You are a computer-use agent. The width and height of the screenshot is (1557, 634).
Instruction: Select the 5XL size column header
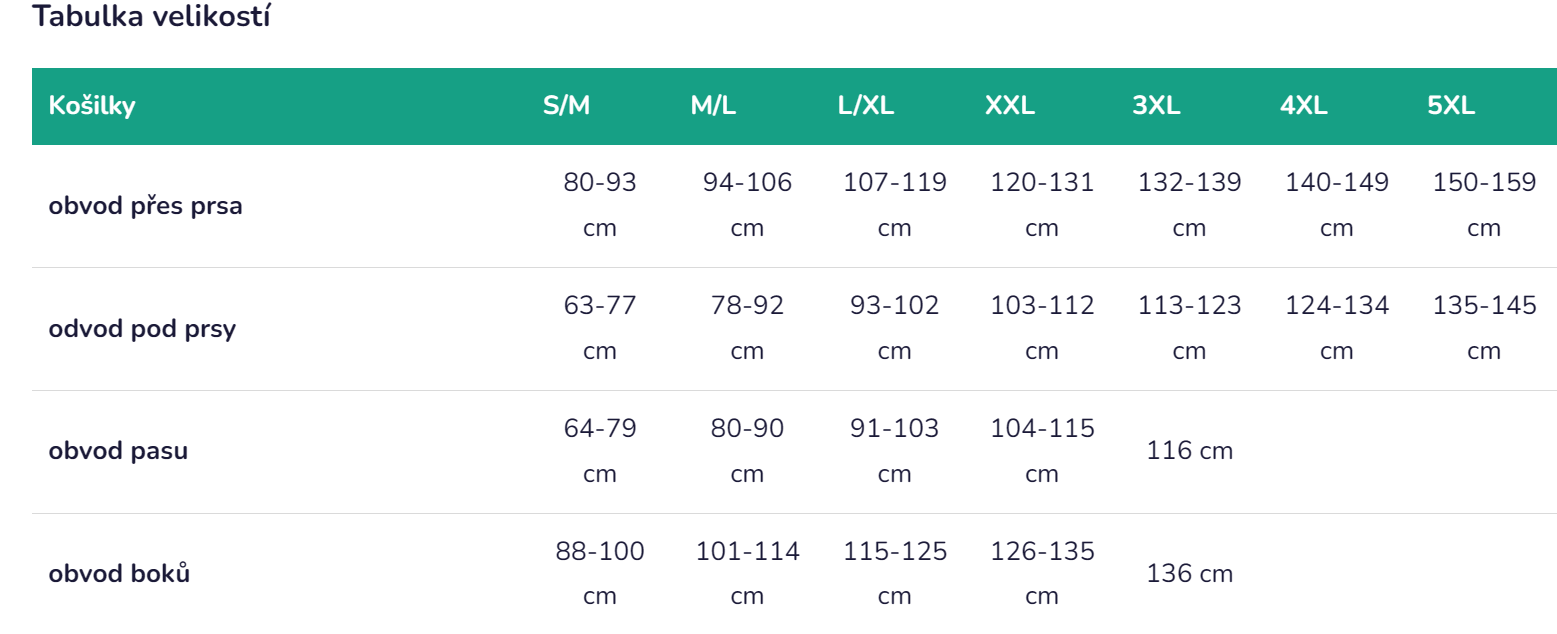click(x=1451, y=106)
